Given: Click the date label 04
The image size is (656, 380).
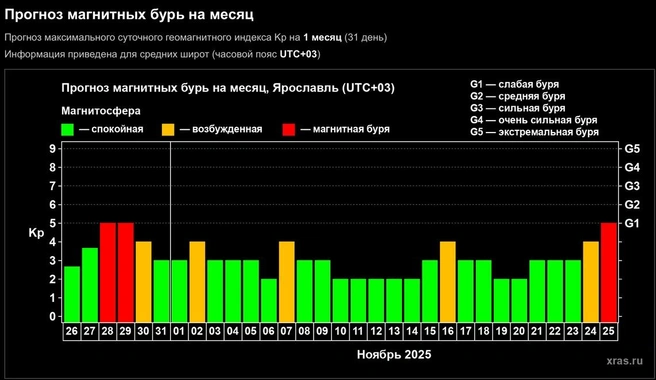Looking at the screenshot, I should [x=233, y=331].
